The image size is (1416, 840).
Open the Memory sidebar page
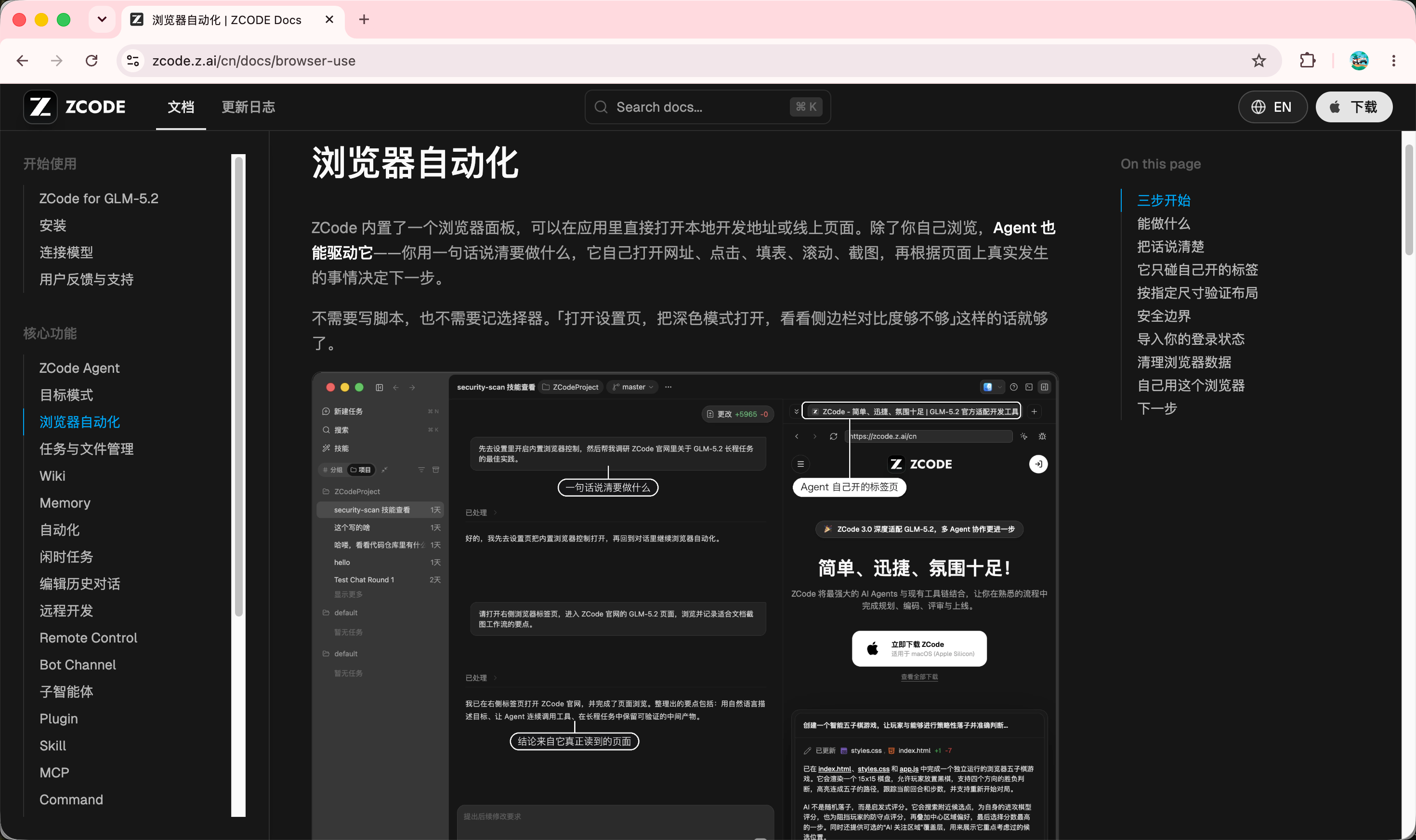coord(65,503)
